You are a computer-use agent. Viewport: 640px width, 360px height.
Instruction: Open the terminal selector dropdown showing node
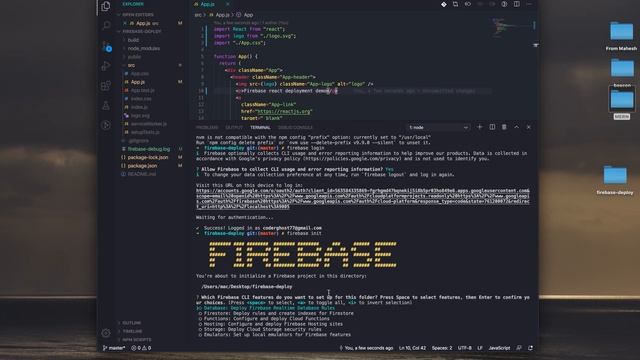pos(439,127)
